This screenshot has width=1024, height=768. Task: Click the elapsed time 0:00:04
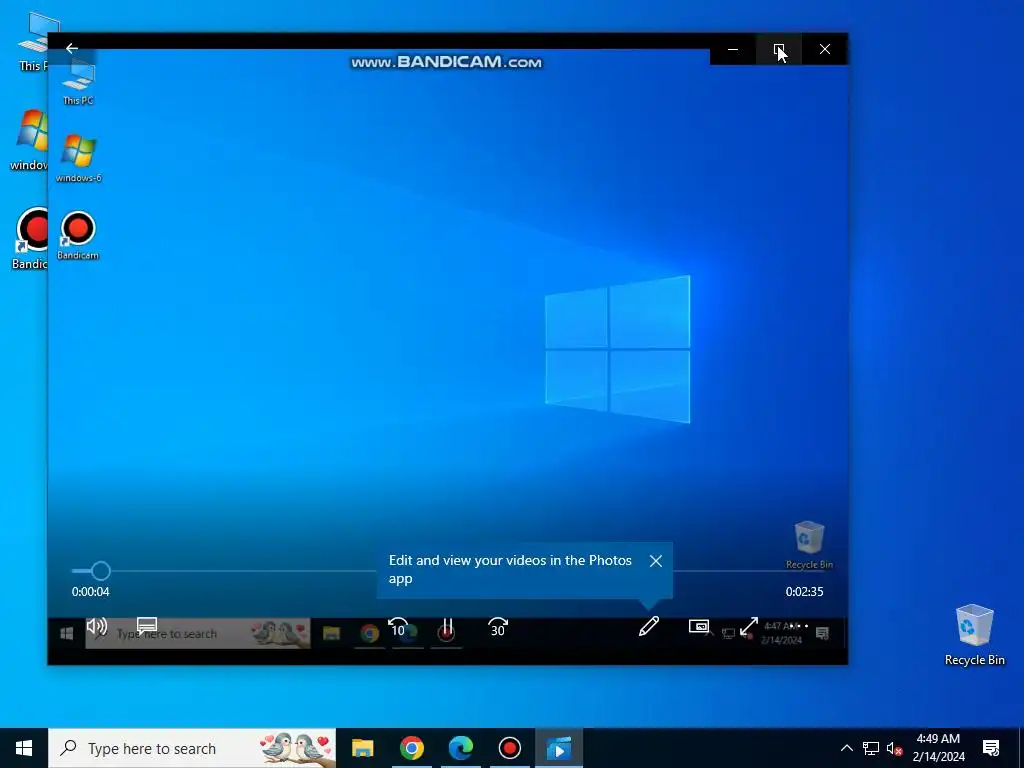(91, 592)
